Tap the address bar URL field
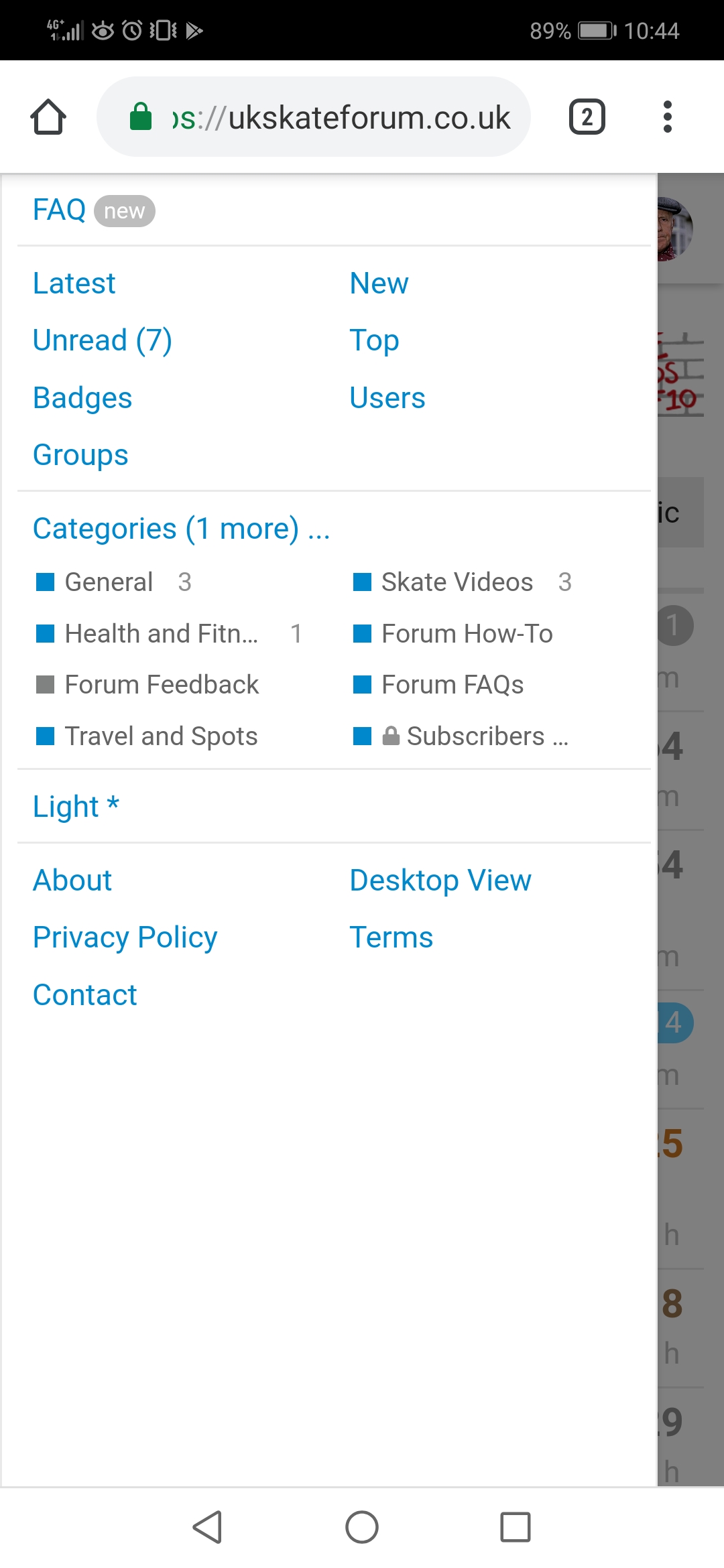 [x=341, y=117]
